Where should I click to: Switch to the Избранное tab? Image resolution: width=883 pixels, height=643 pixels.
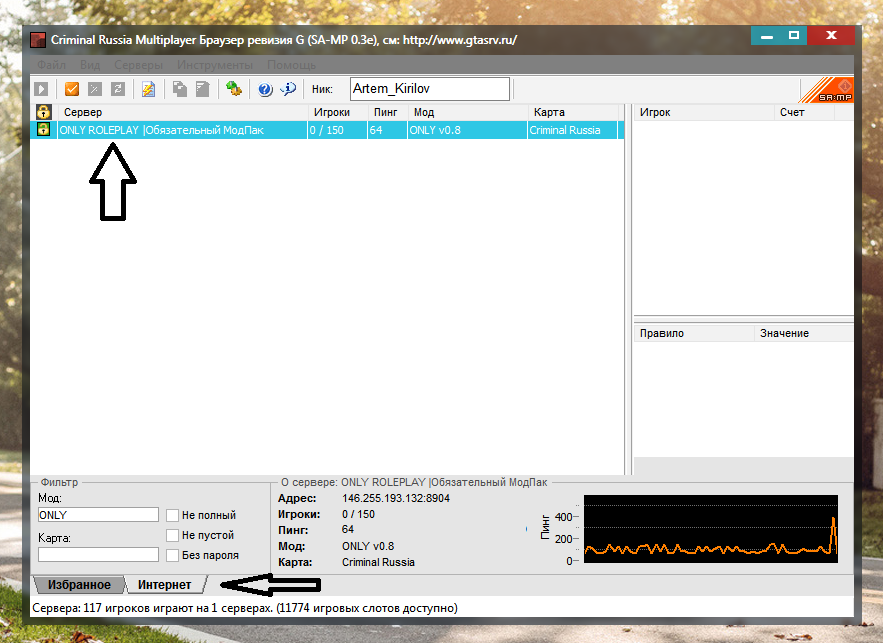point(79,584)
